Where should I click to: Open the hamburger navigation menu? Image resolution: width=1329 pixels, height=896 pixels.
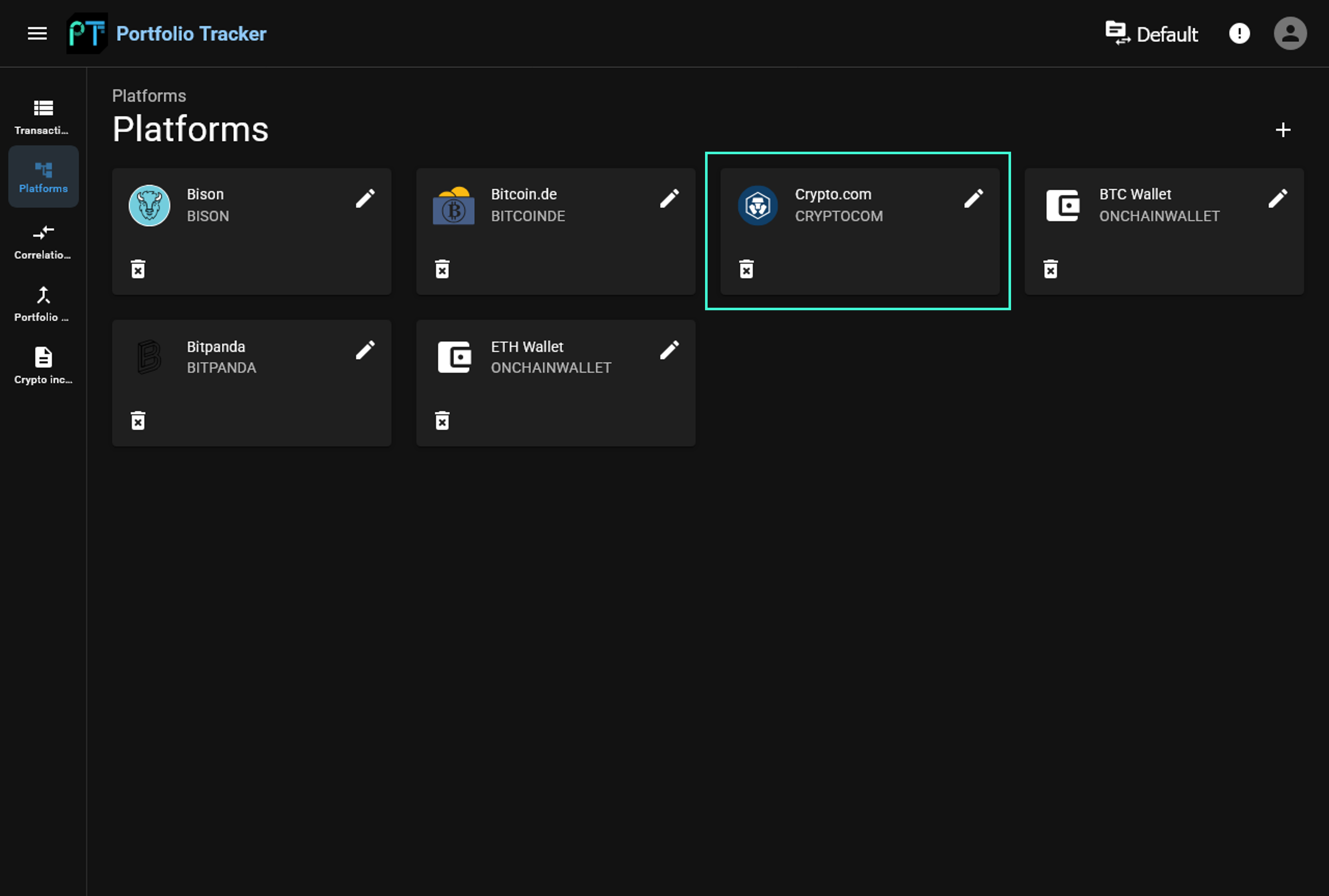pos(37,34)
